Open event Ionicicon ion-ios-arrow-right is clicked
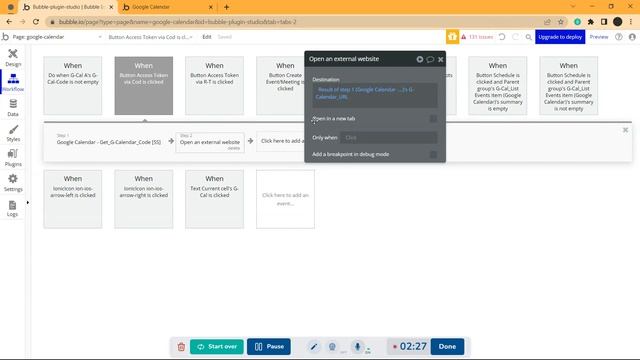Image resolution: width=640 pixels, height=360 pixels. (144, 199)
